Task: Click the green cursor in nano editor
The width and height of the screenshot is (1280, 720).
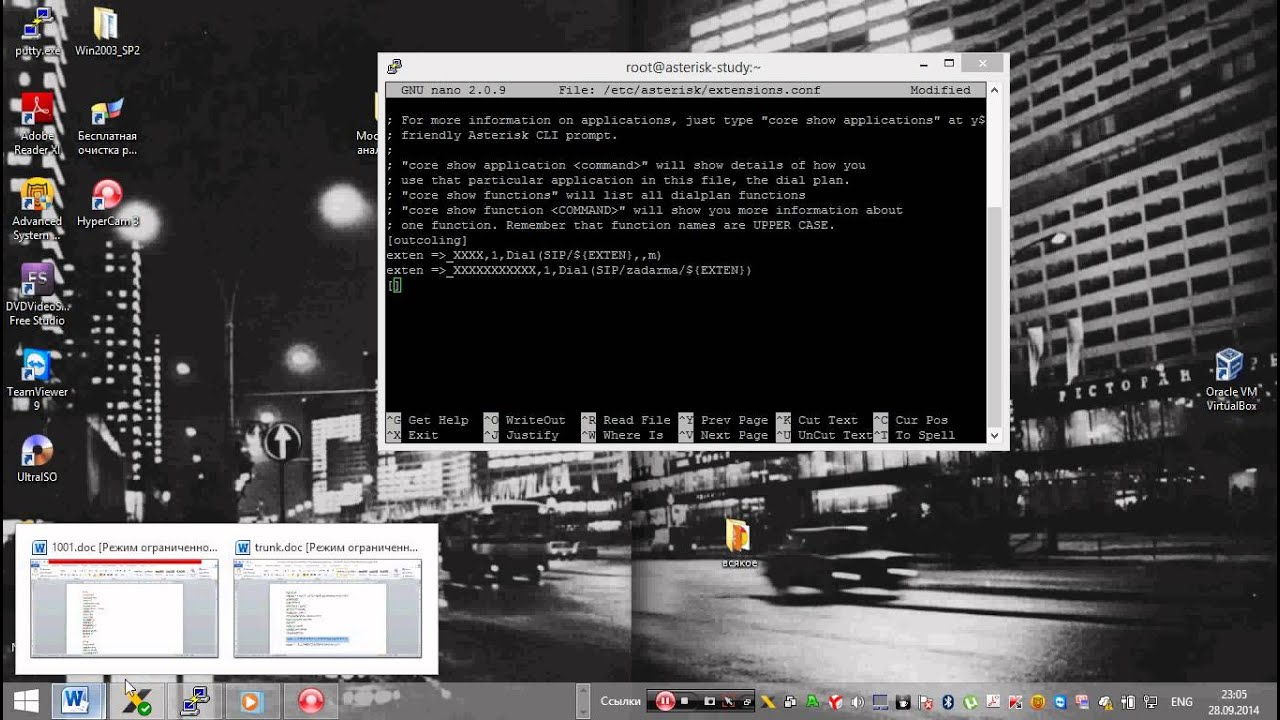Action: click(x=395, y=285)
